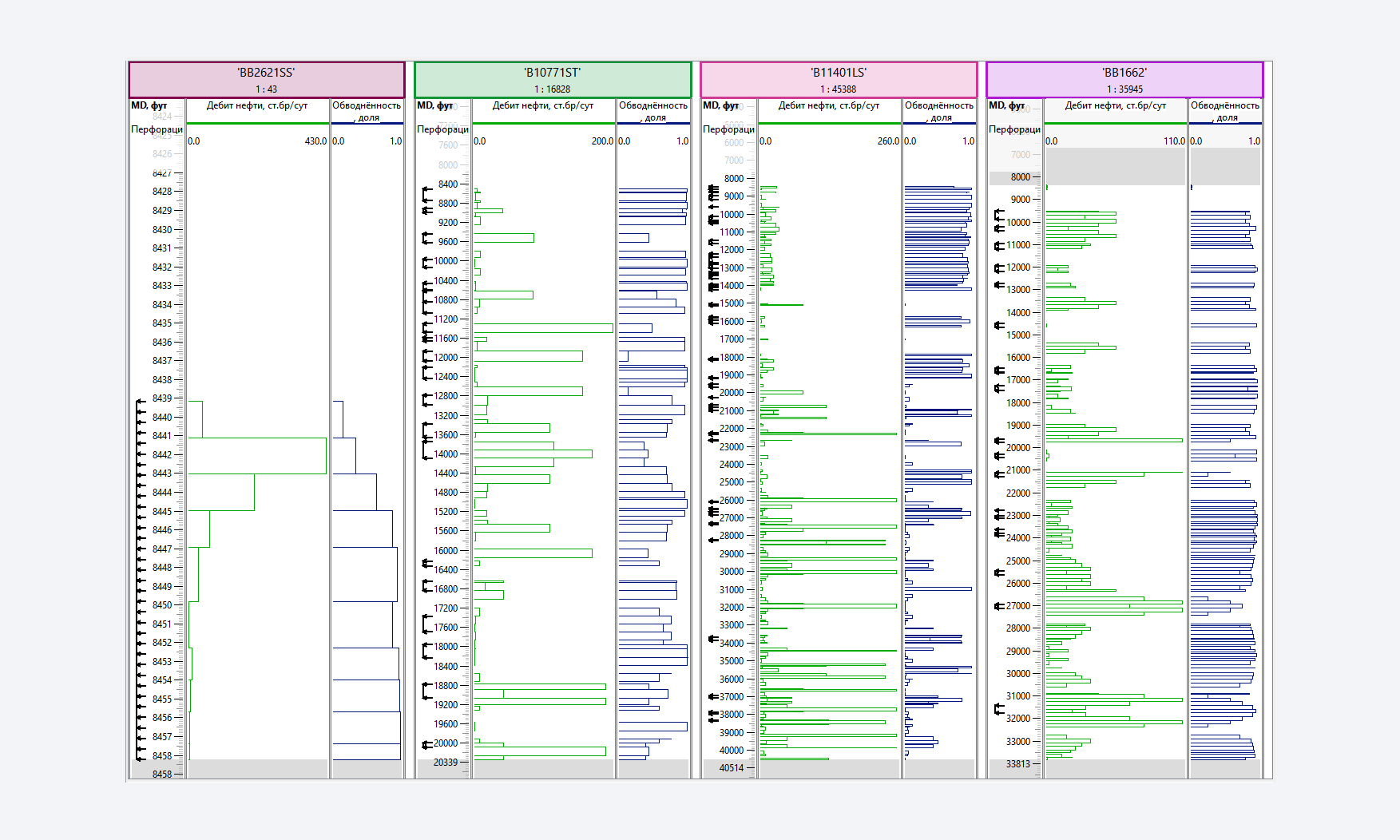Click depth label 8439 in BB2621SS
This screenshot has height=840, width=1400.
tap(162, 398)
